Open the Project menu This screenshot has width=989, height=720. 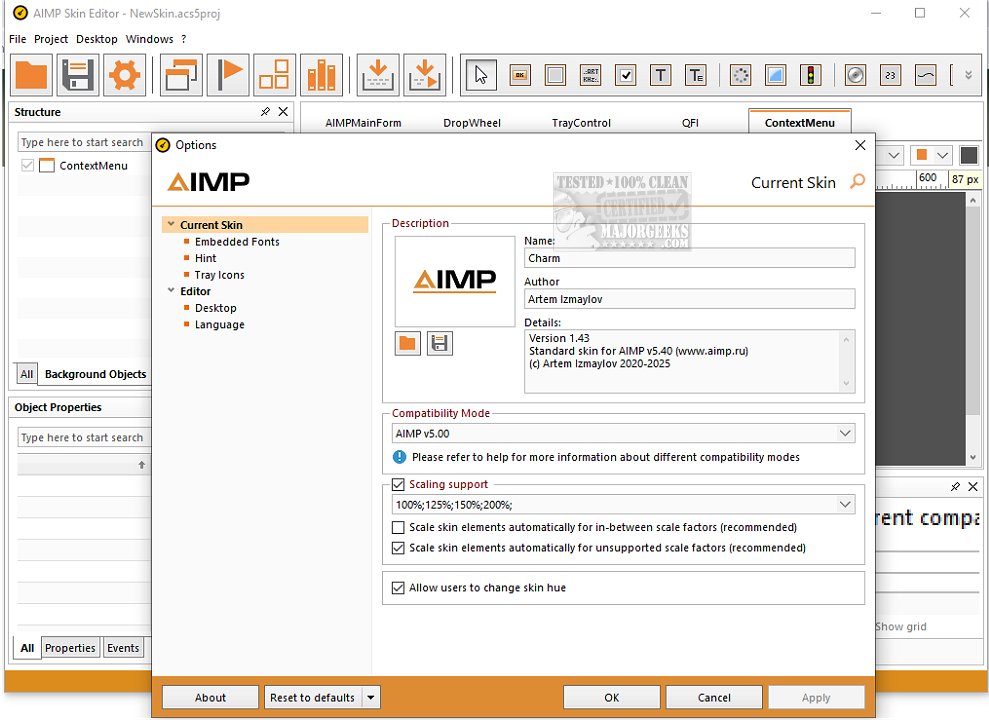50,39
